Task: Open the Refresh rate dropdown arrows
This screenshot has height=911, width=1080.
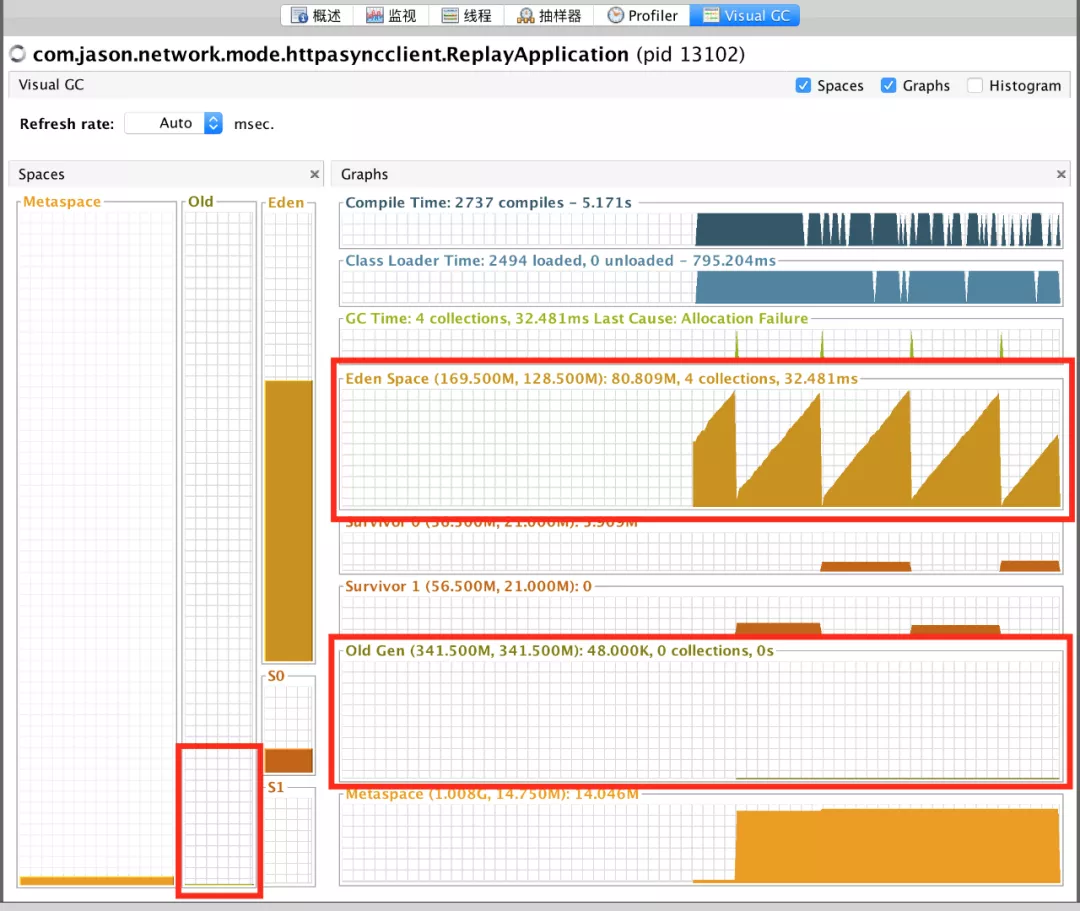Action: coord(214,123)
